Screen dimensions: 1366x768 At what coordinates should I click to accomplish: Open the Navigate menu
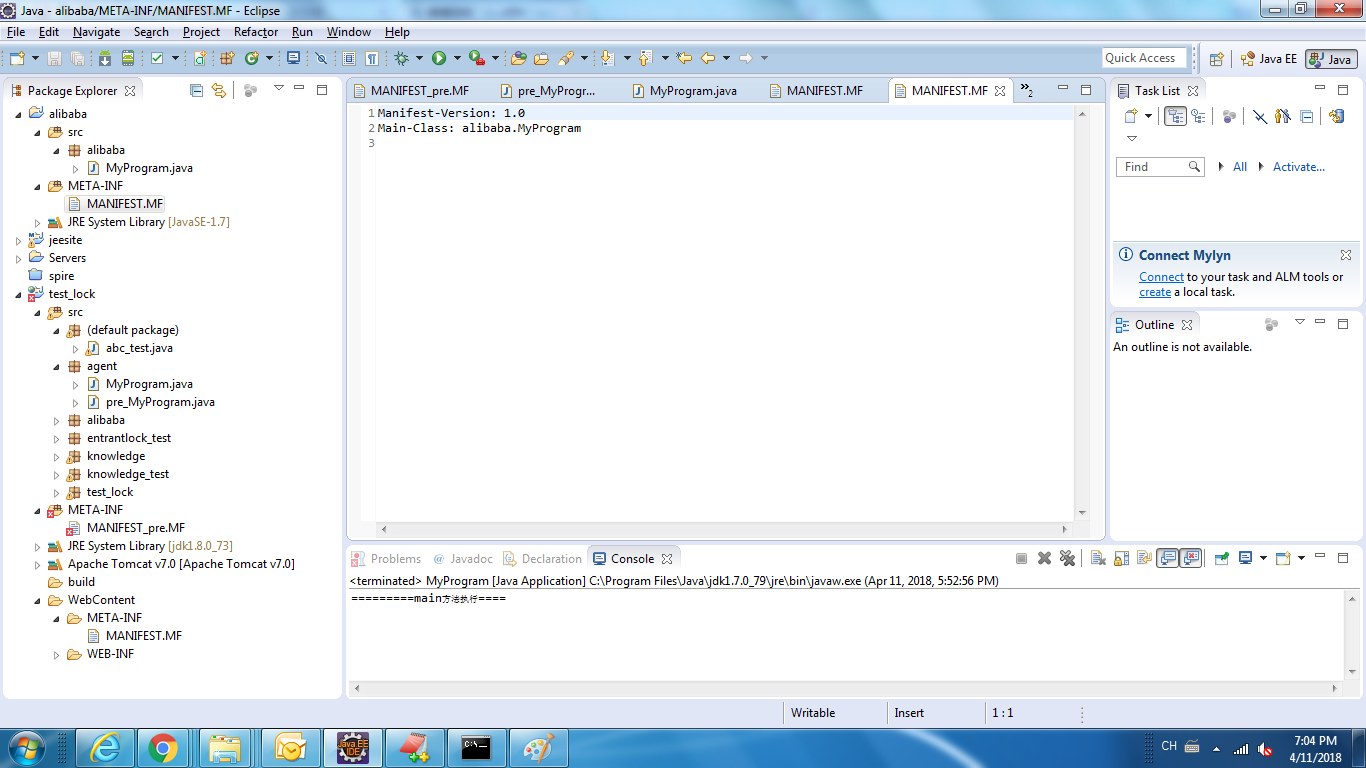click(x=96, y=32)
